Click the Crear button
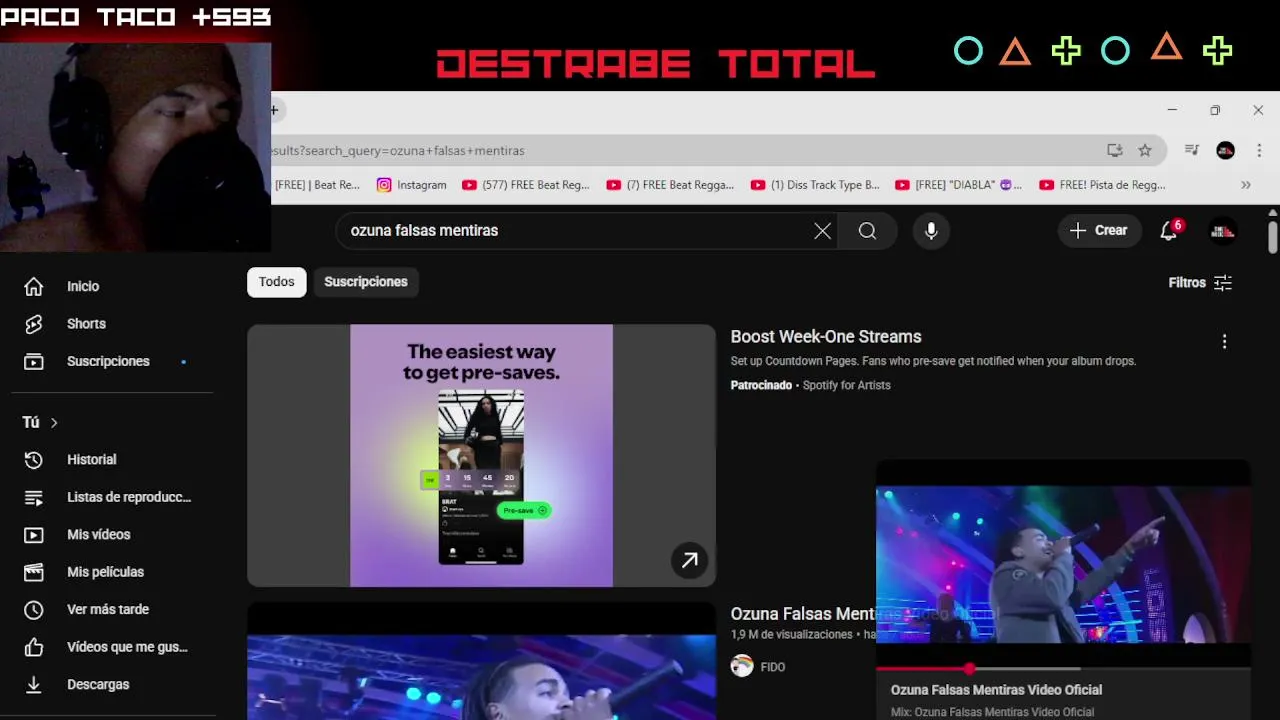The height and width of the screenshot is (720, 1280). coord(1099,231)
